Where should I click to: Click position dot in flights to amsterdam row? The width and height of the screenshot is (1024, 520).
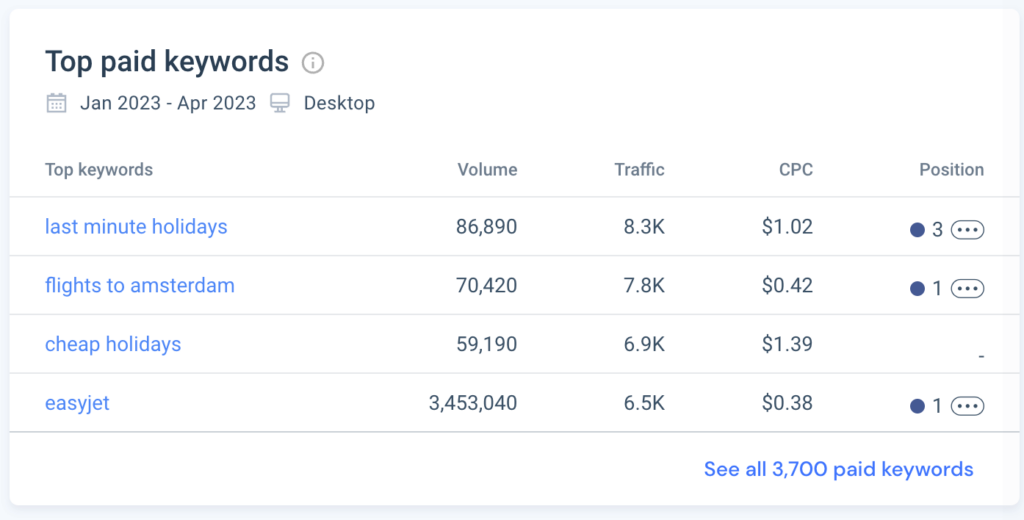pyautogui.click(x=917, y=289)
